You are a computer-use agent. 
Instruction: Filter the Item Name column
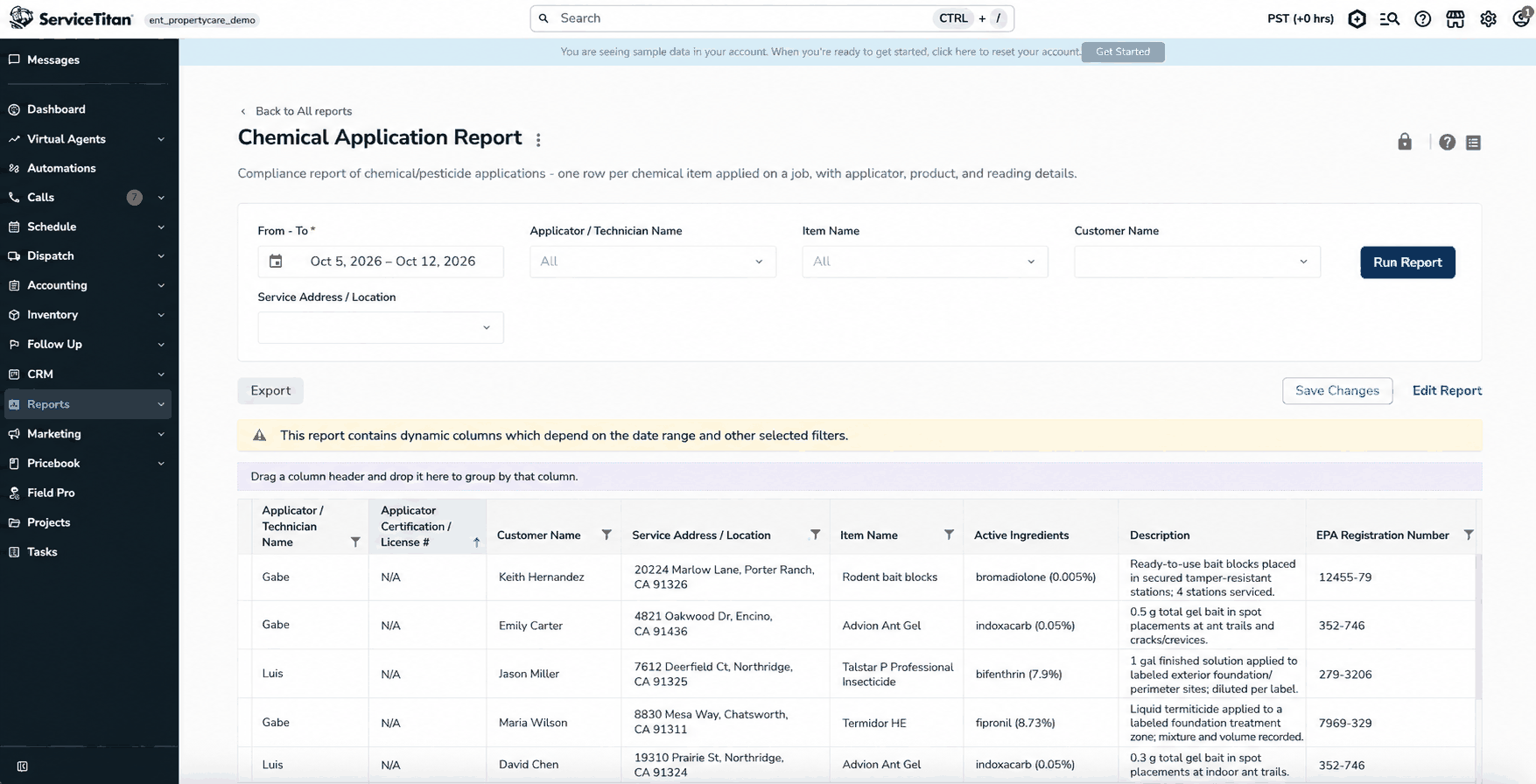click(949, 535)
